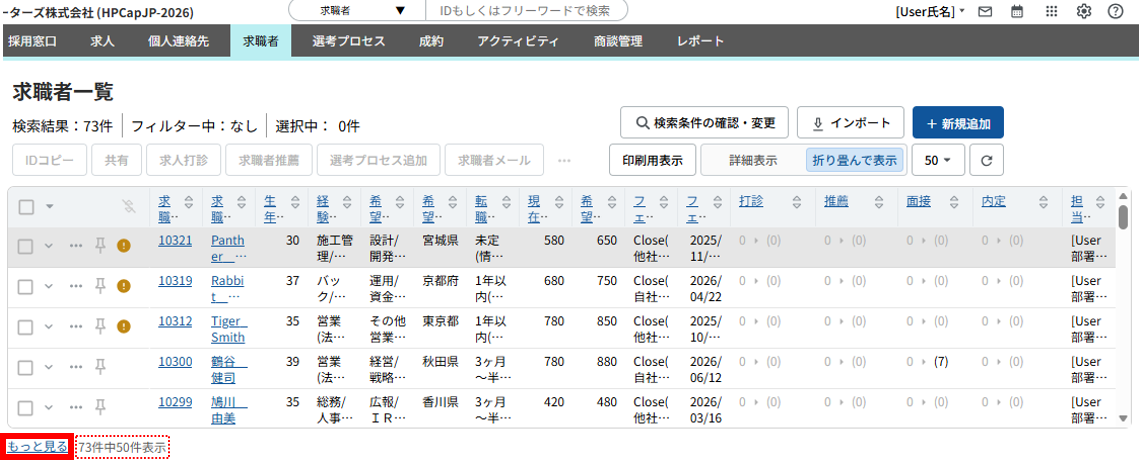Click the もっと見る link
The height and width of the screenshot is (468, 1139).
(38, 447)
